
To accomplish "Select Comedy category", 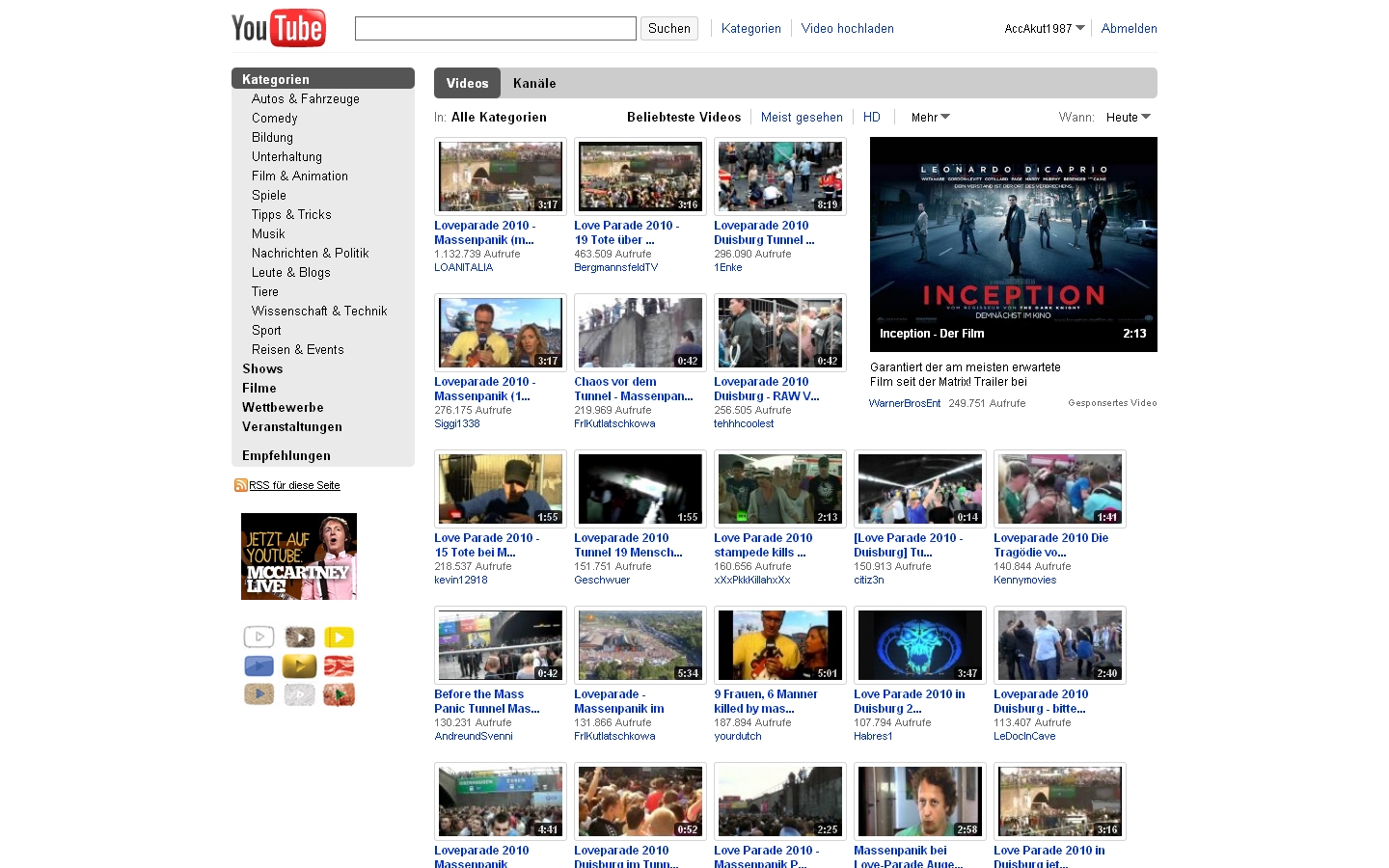I will (x=275, y=118).
